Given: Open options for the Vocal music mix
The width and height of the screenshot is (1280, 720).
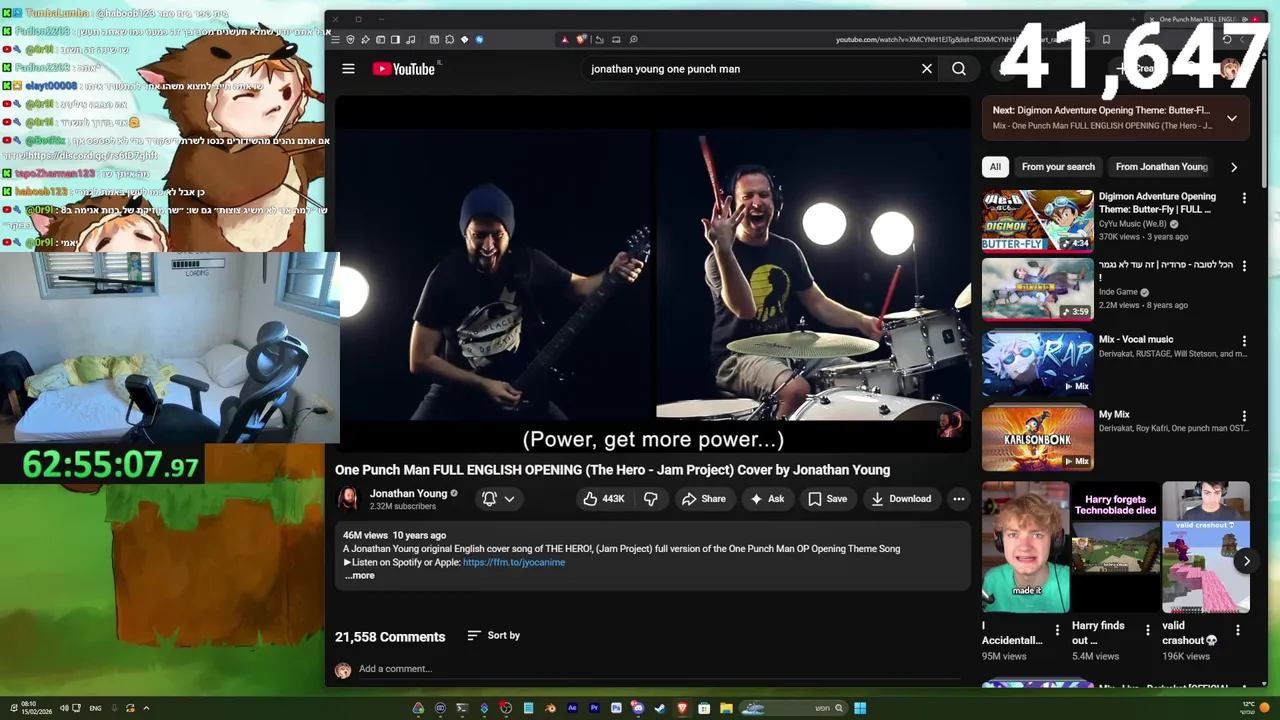Looking at the screenshot, I should 1244,341.
